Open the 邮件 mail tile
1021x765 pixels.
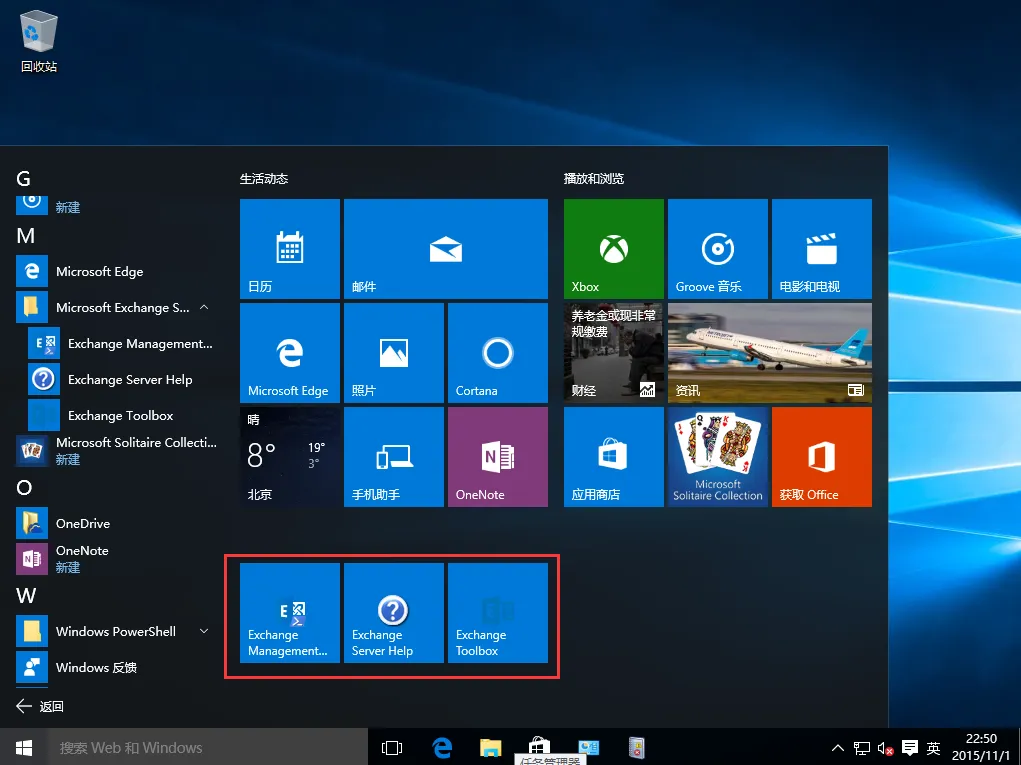(x=445, y=249)
